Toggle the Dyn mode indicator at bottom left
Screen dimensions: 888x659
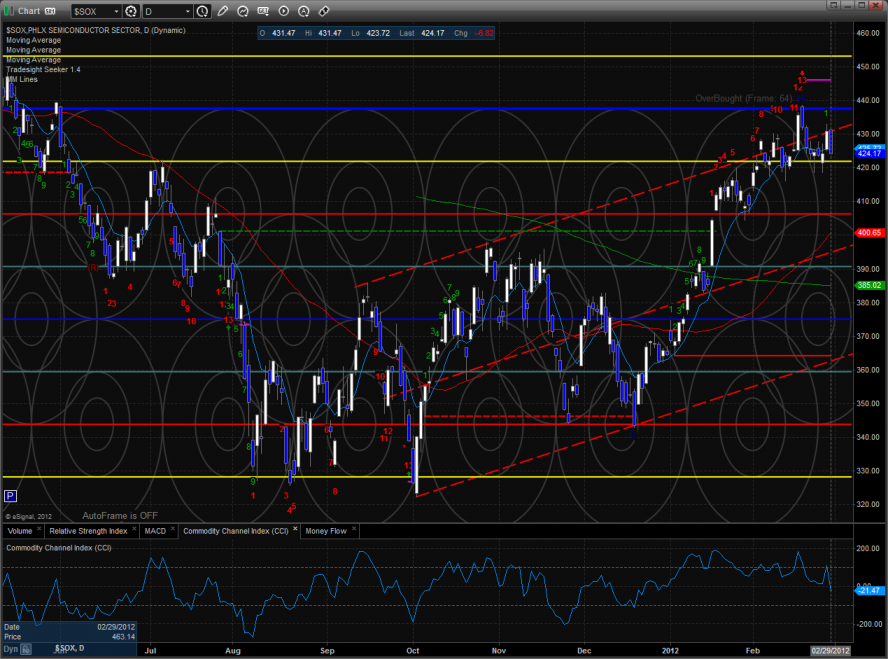click(x=11, y=649)
